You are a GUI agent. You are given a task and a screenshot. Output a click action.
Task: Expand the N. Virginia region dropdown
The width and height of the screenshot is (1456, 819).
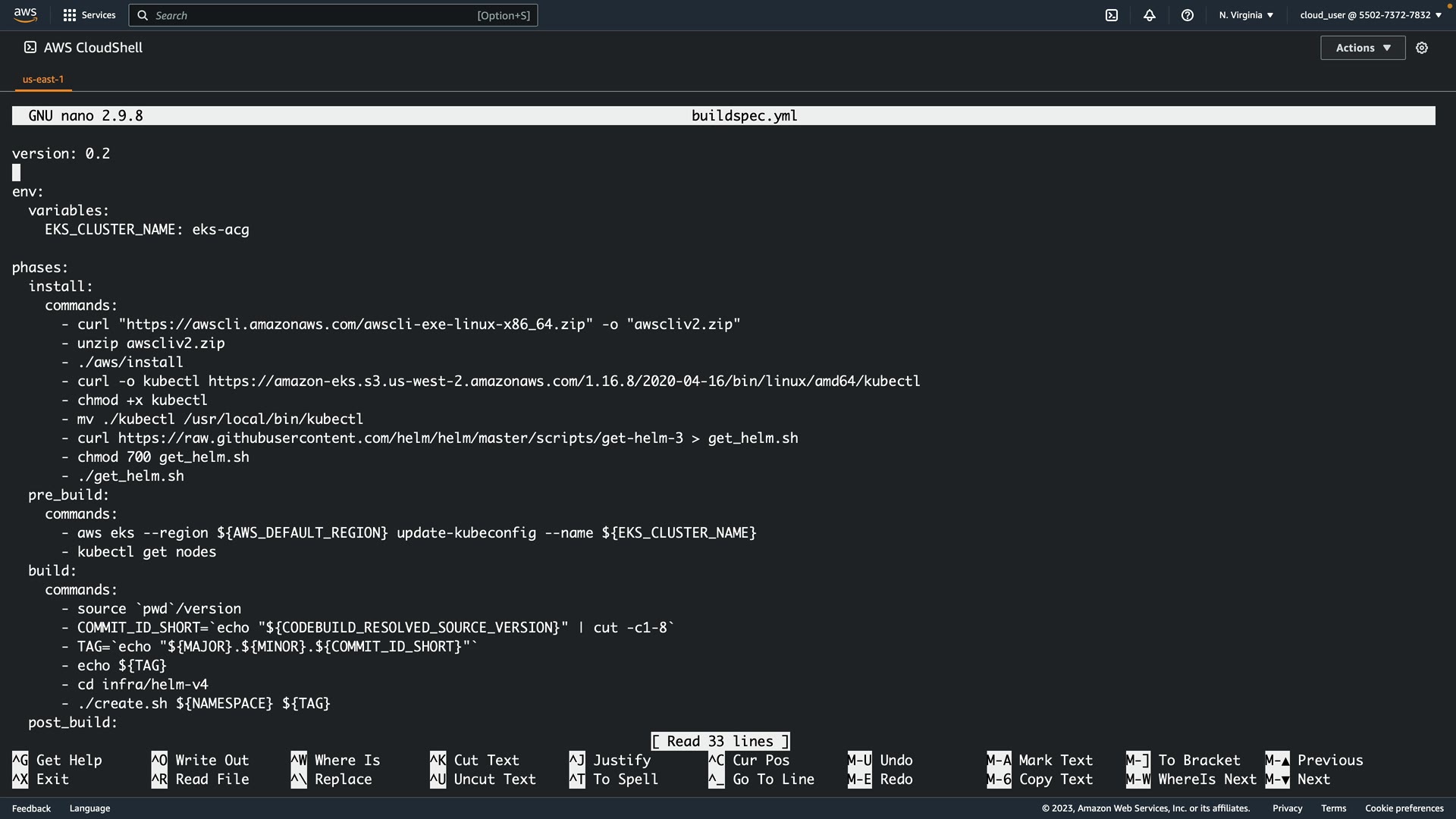coord(1246,15)
